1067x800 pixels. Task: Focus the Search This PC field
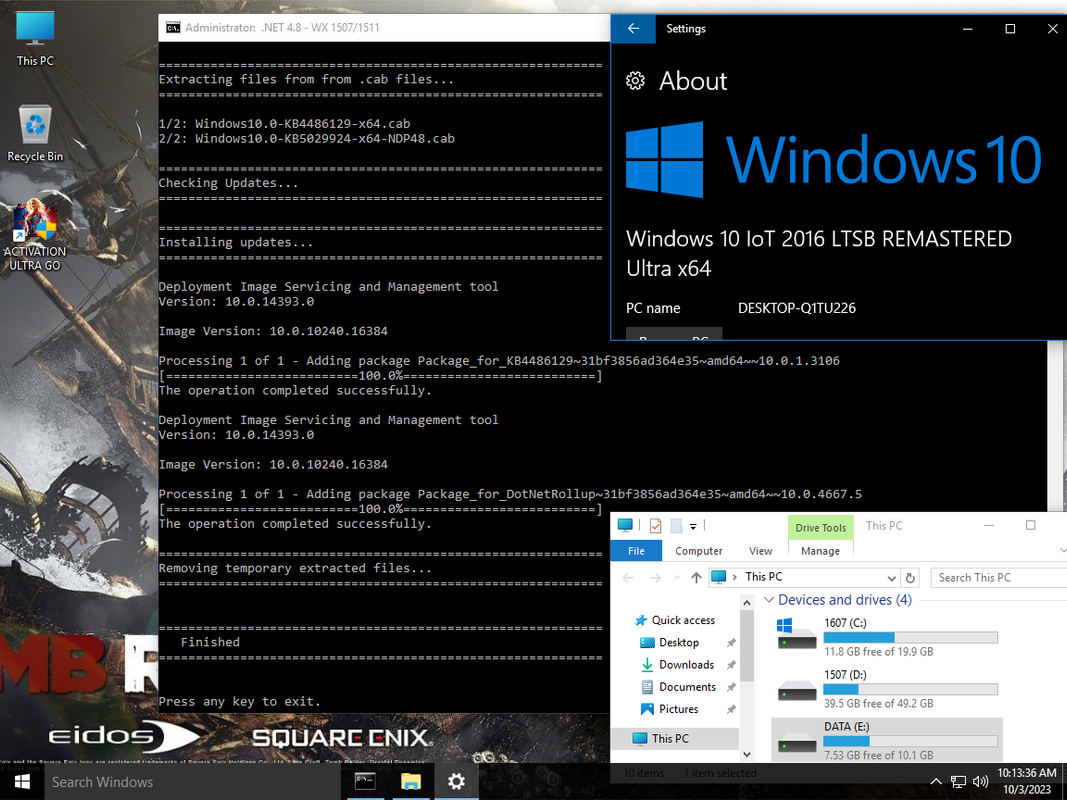point(998,578)
